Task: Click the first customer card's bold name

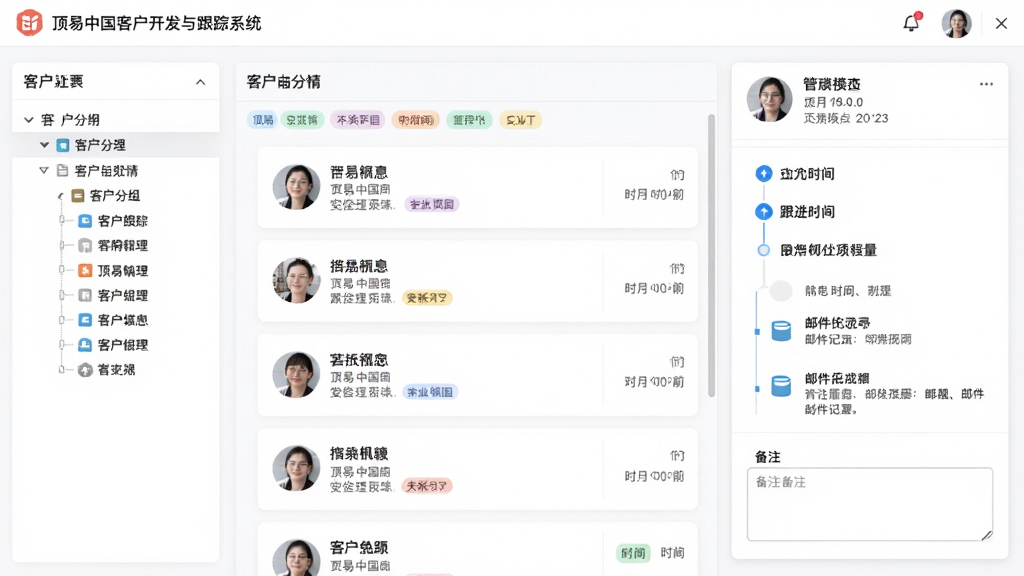Action: [359, 172]
